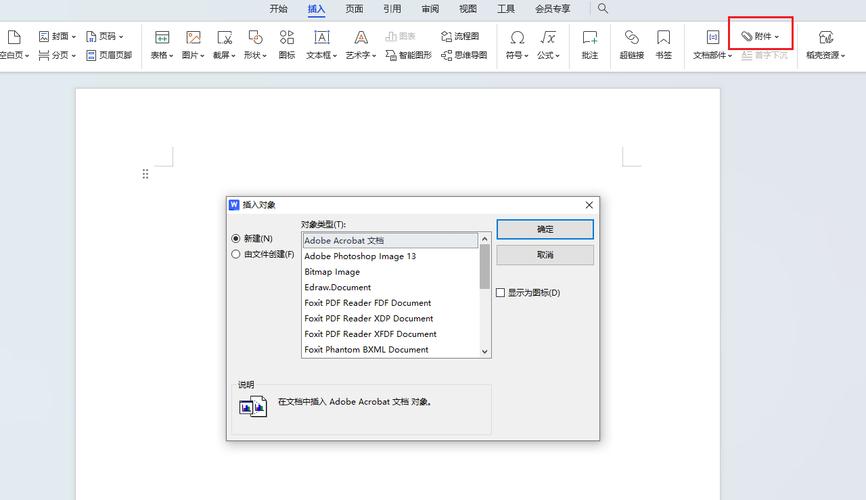Click the 智能图形 smart graphic button

click(409, 55)
